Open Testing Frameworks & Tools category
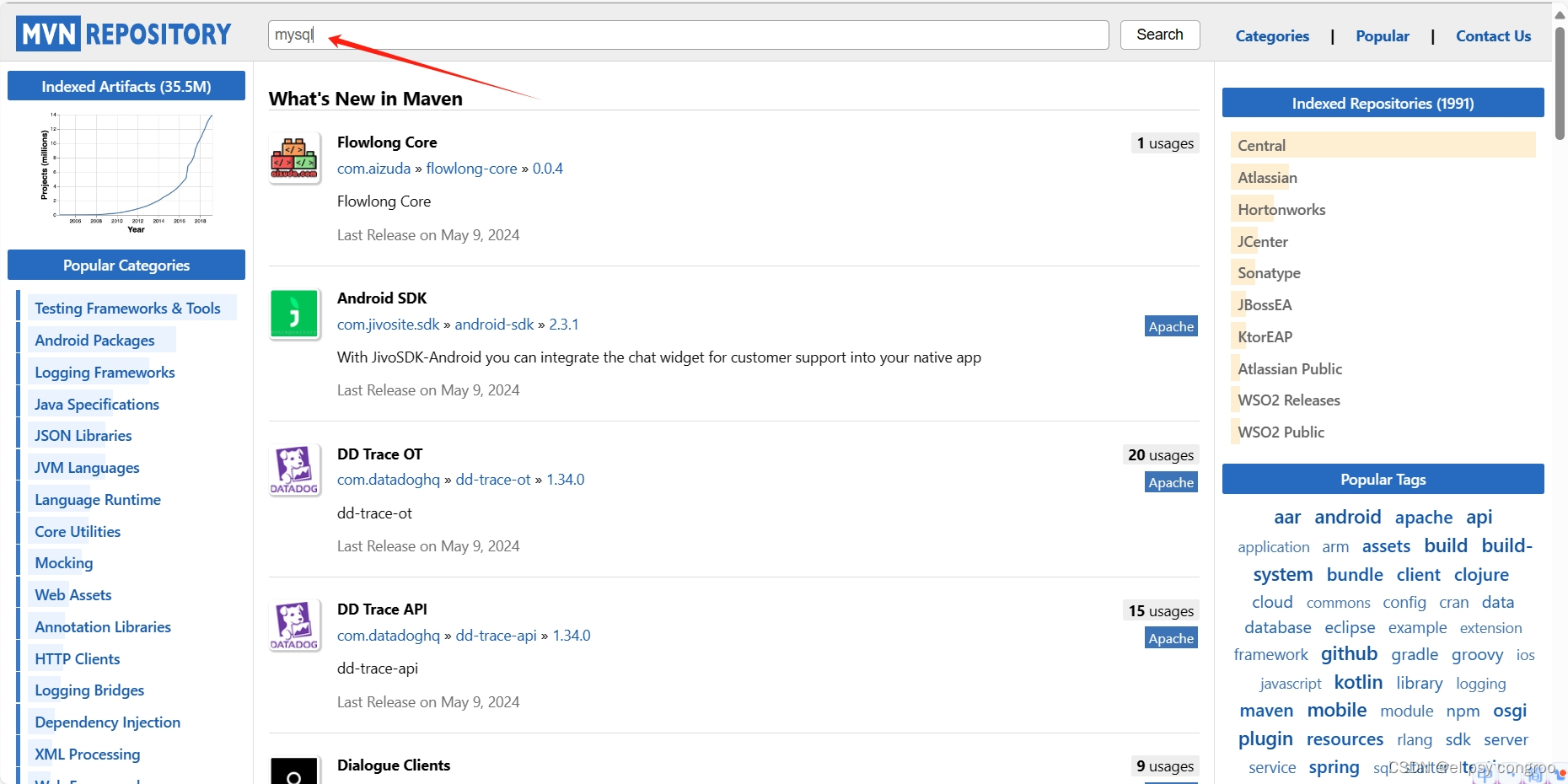 (x=127, y=309)
